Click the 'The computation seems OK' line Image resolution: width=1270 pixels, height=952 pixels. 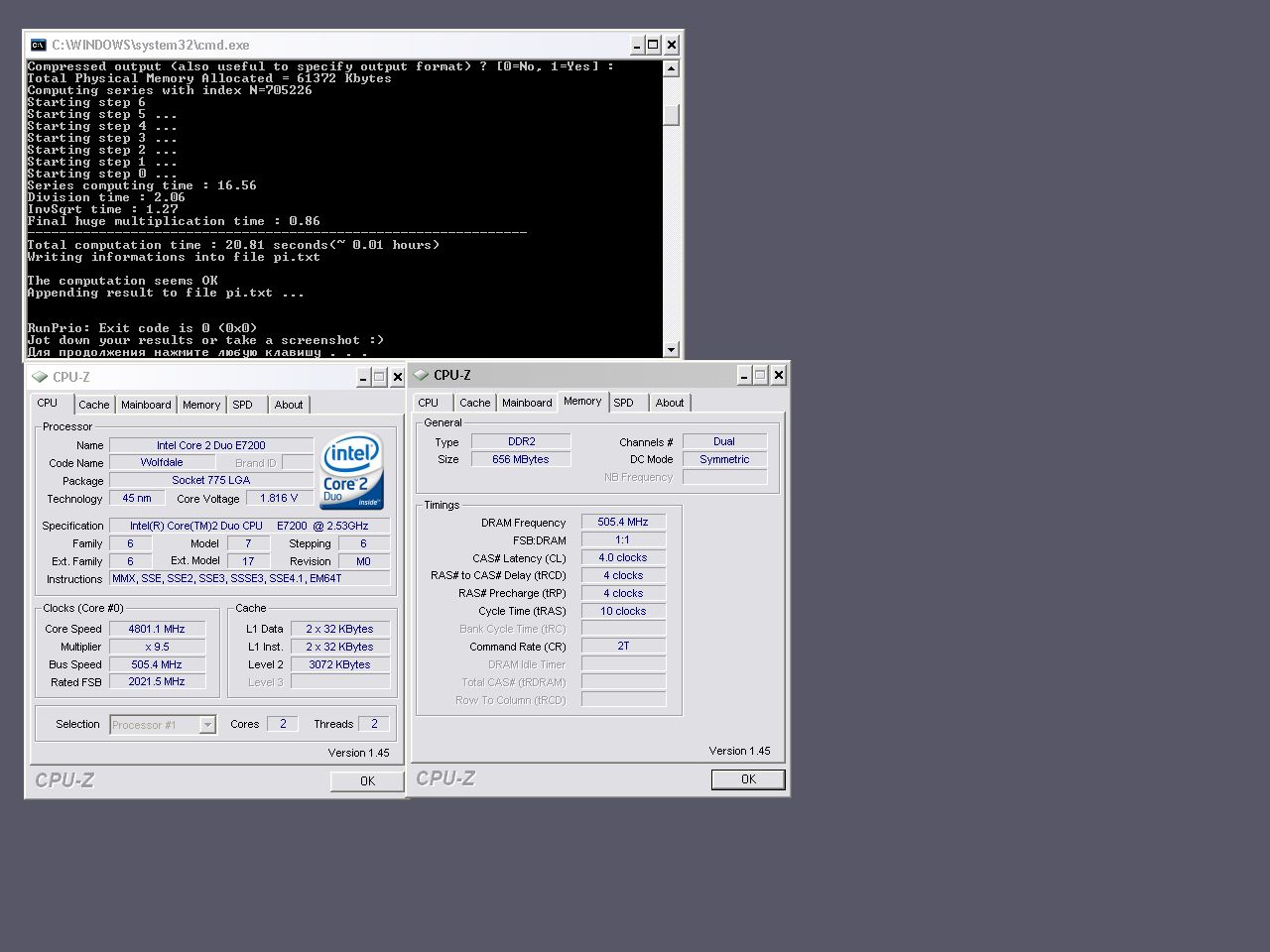122,281
